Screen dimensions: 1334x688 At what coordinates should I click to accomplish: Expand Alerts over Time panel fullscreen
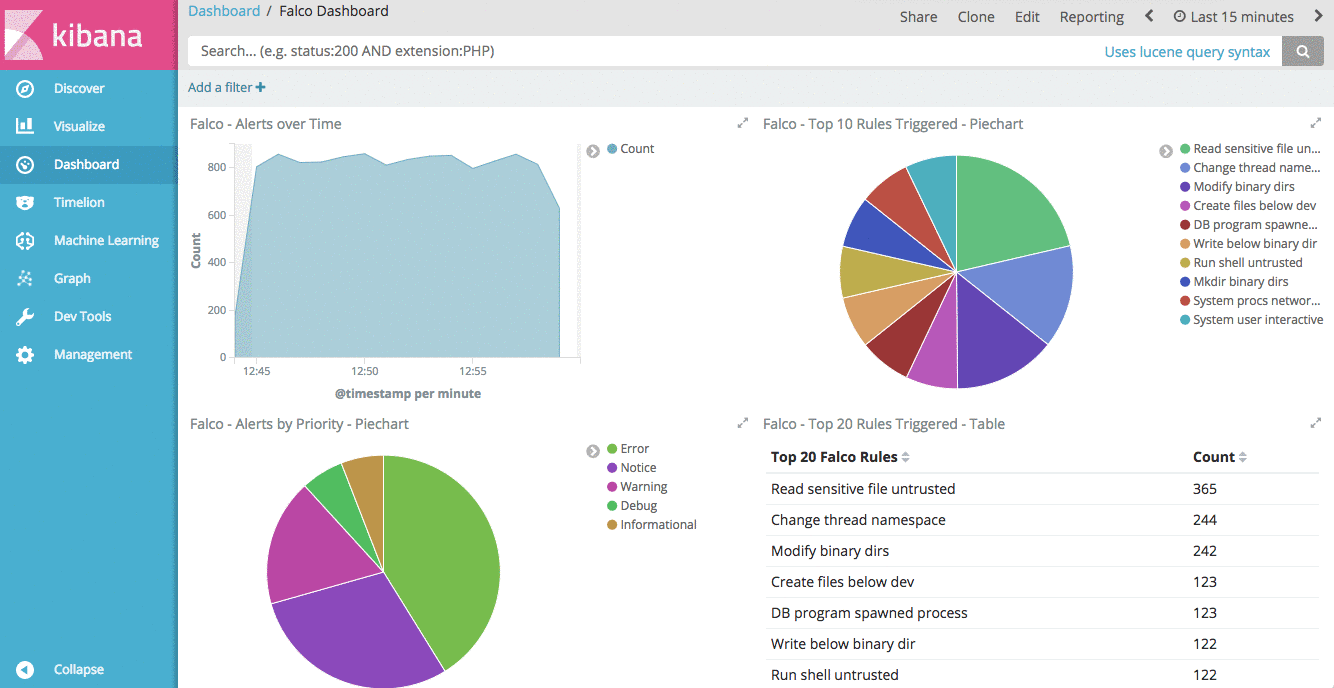(743, 123)
